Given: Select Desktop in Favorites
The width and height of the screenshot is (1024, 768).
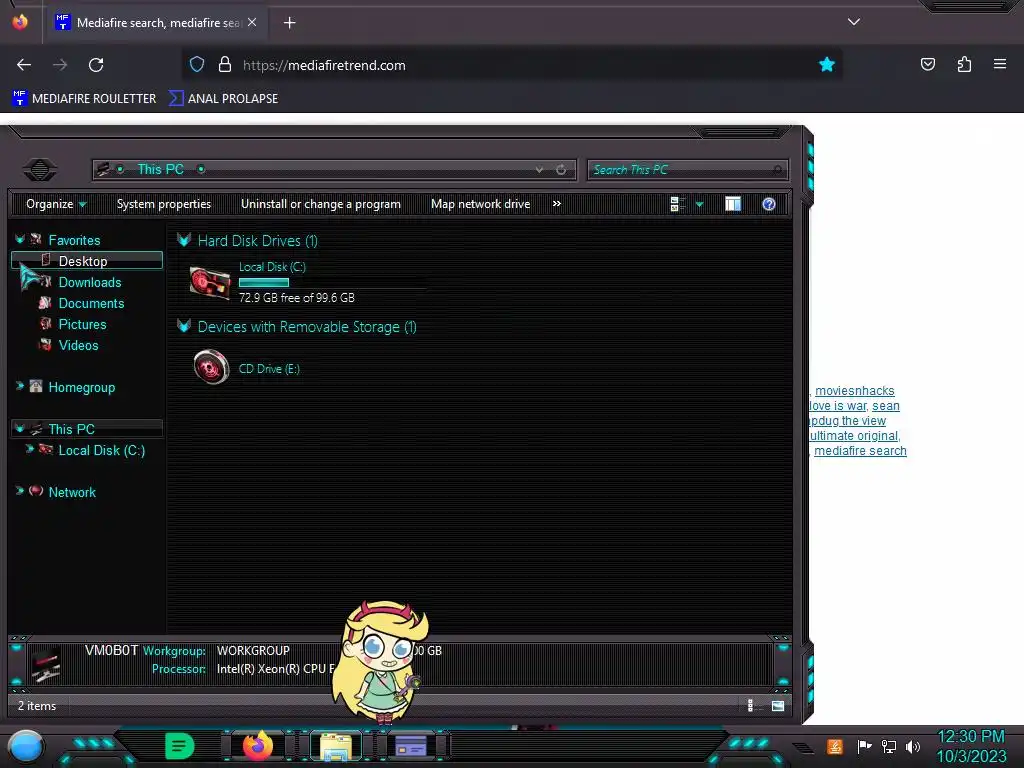Looking at the screenshot, I should [87, 261].
